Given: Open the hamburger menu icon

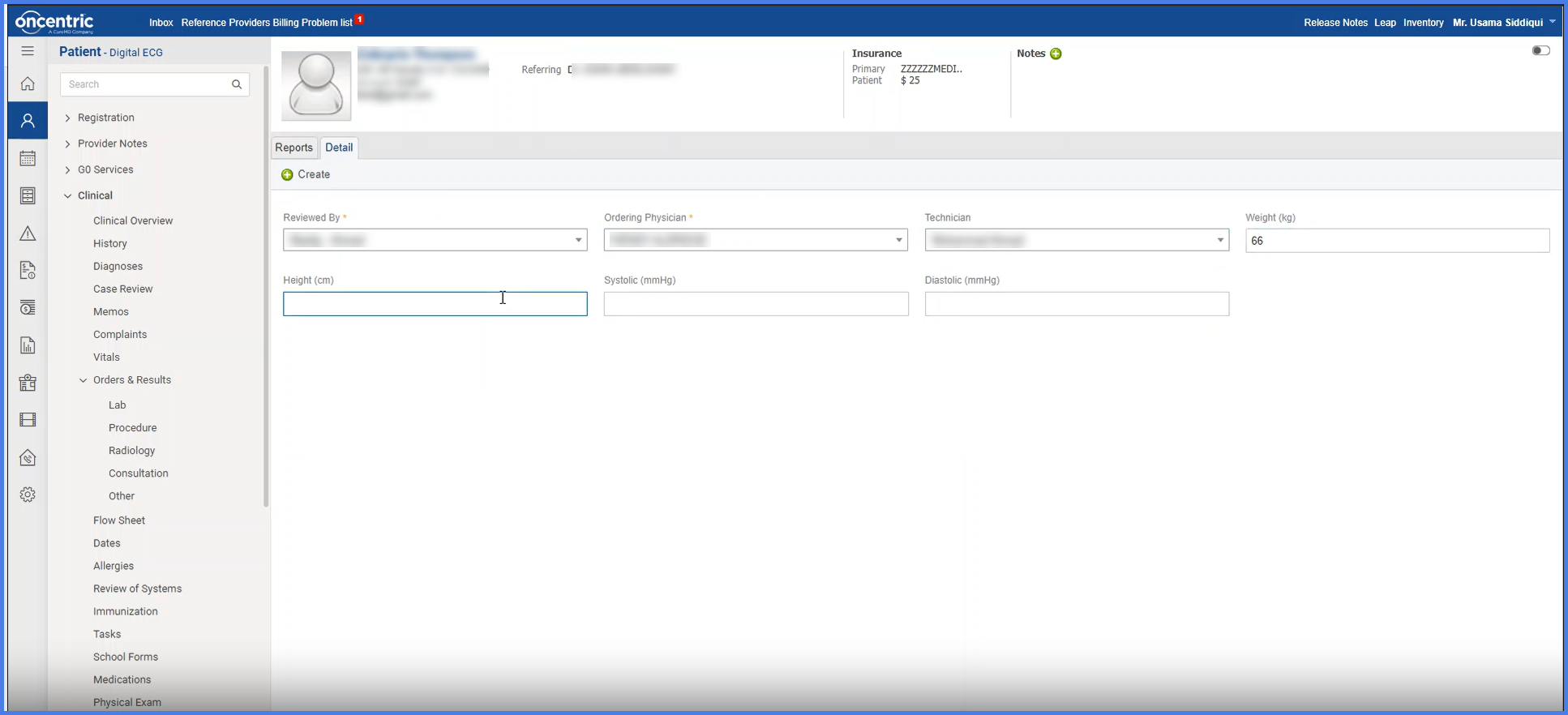Looking at the screenshot, I should pyautogui.click(x=28, y=51).
